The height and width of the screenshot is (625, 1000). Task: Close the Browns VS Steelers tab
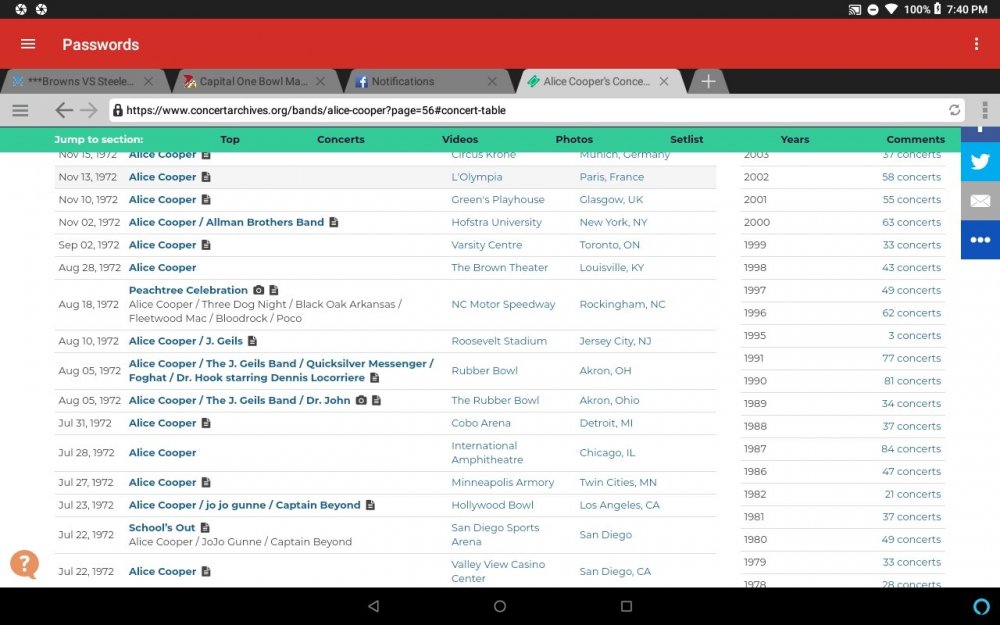[148, 82]
